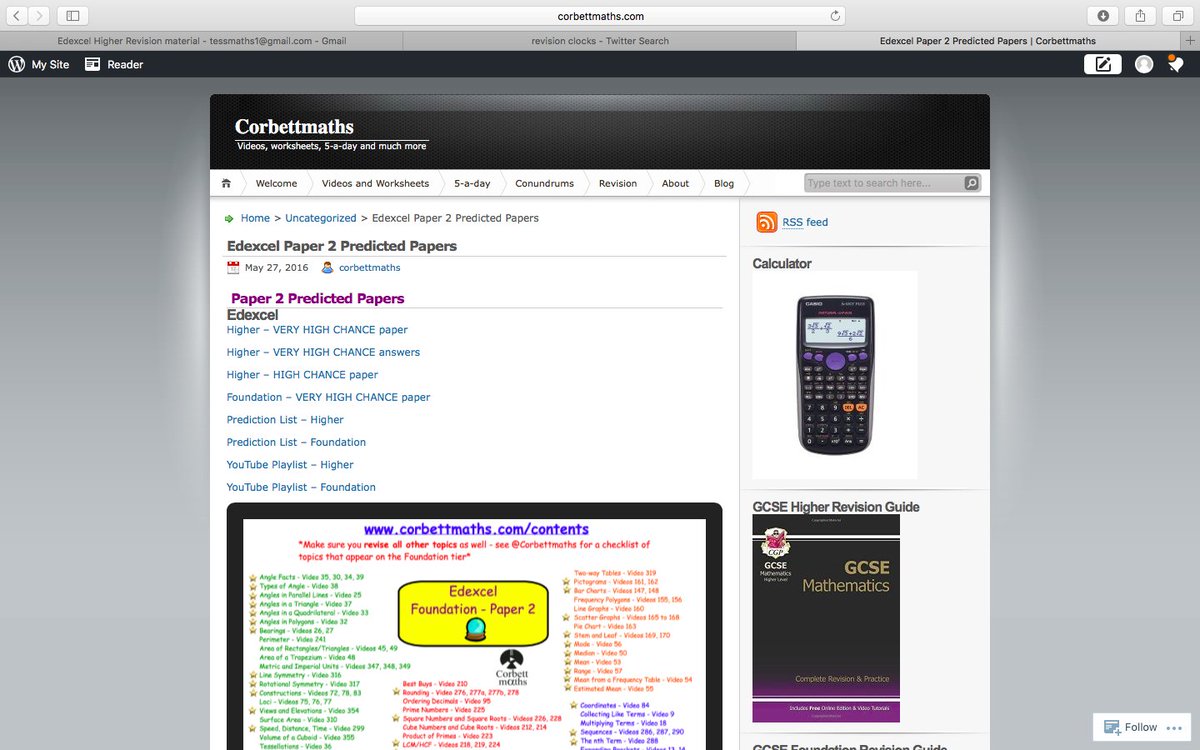The image size is (1200, 750).
Task: Click the author person icon
Action: pos(327,268)
